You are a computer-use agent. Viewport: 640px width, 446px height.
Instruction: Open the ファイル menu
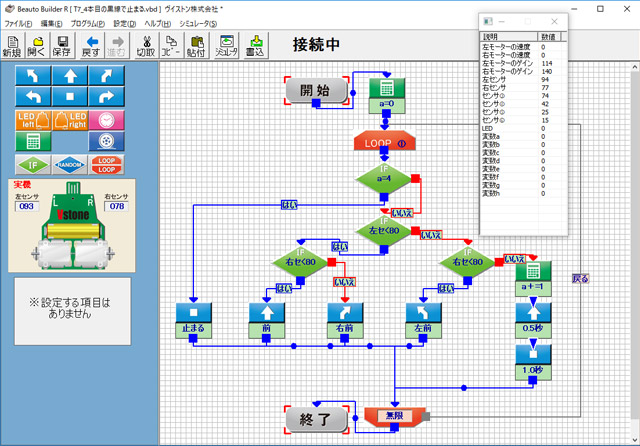[x=18, y=22]
